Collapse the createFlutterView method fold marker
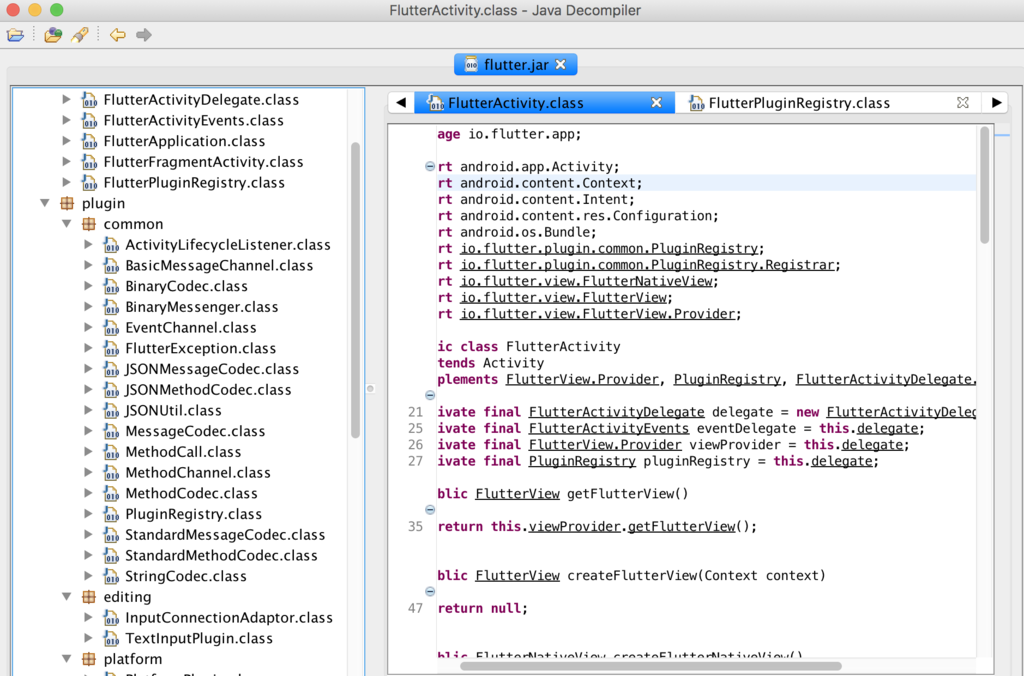This screenshot has width=1024, height=676. (430, 591)
